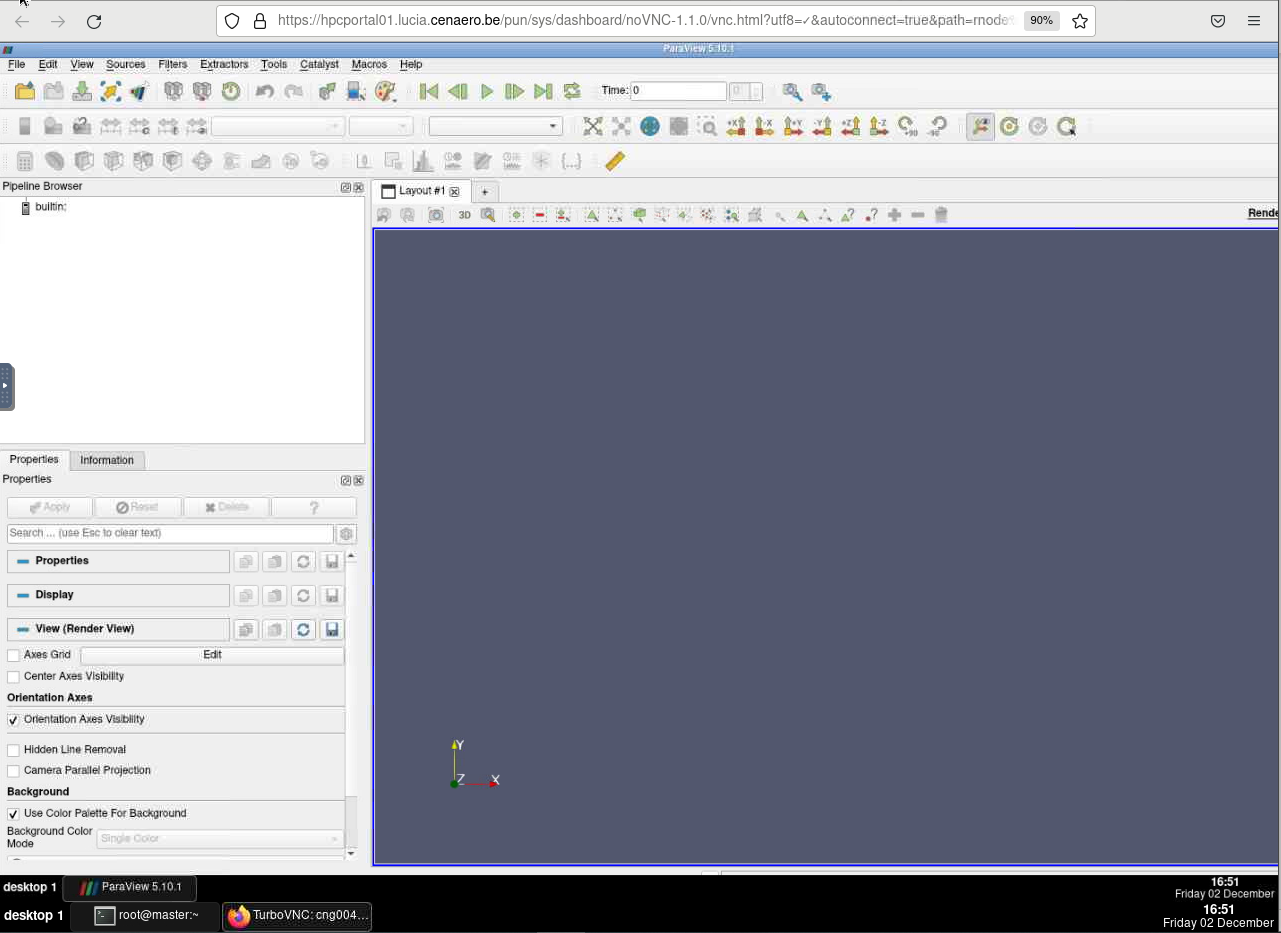
Task: Open the Load color palette icon
Action: (385, 91)
